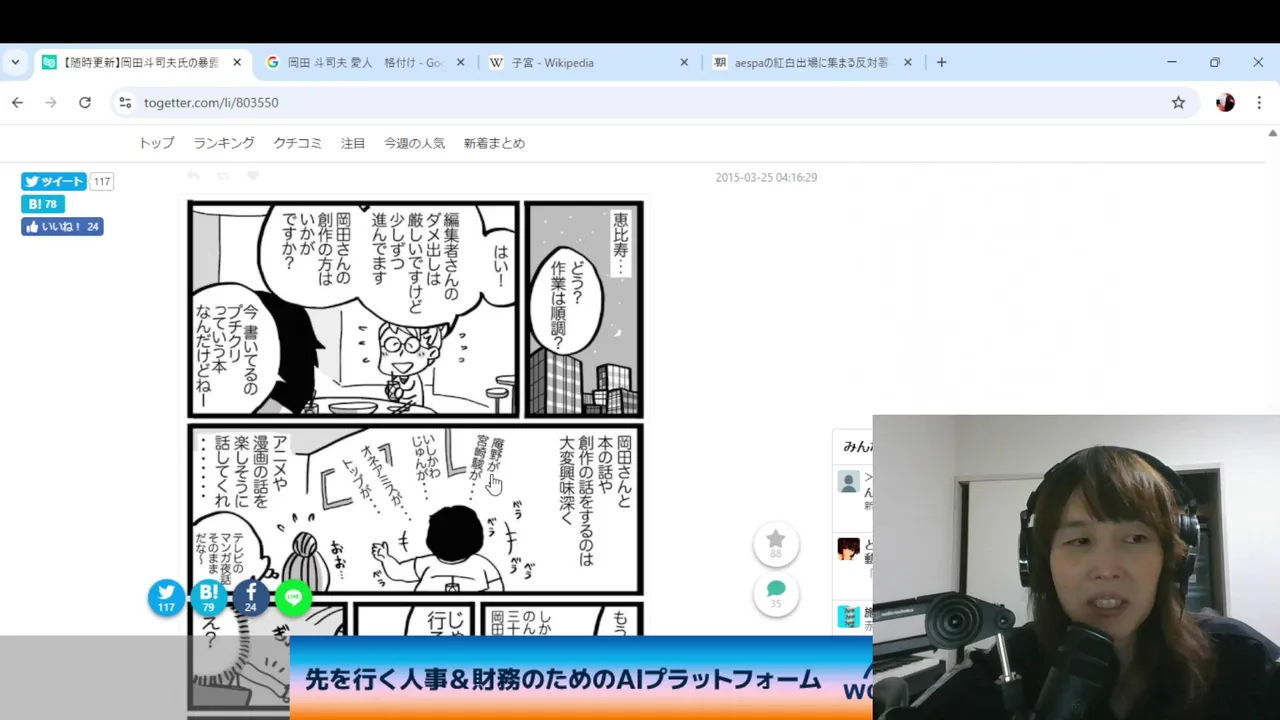Open the 注目 menu item

(x=353, y=143)
